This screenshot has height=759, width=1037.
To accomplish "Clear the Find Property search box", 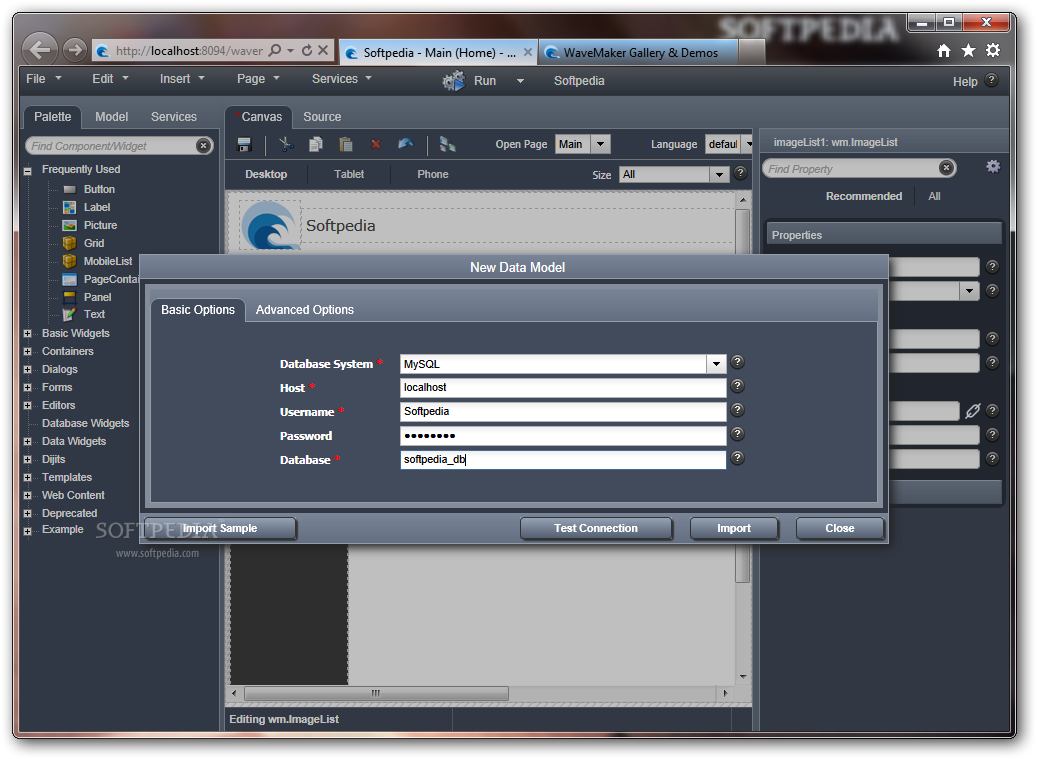I will point(946,168).
